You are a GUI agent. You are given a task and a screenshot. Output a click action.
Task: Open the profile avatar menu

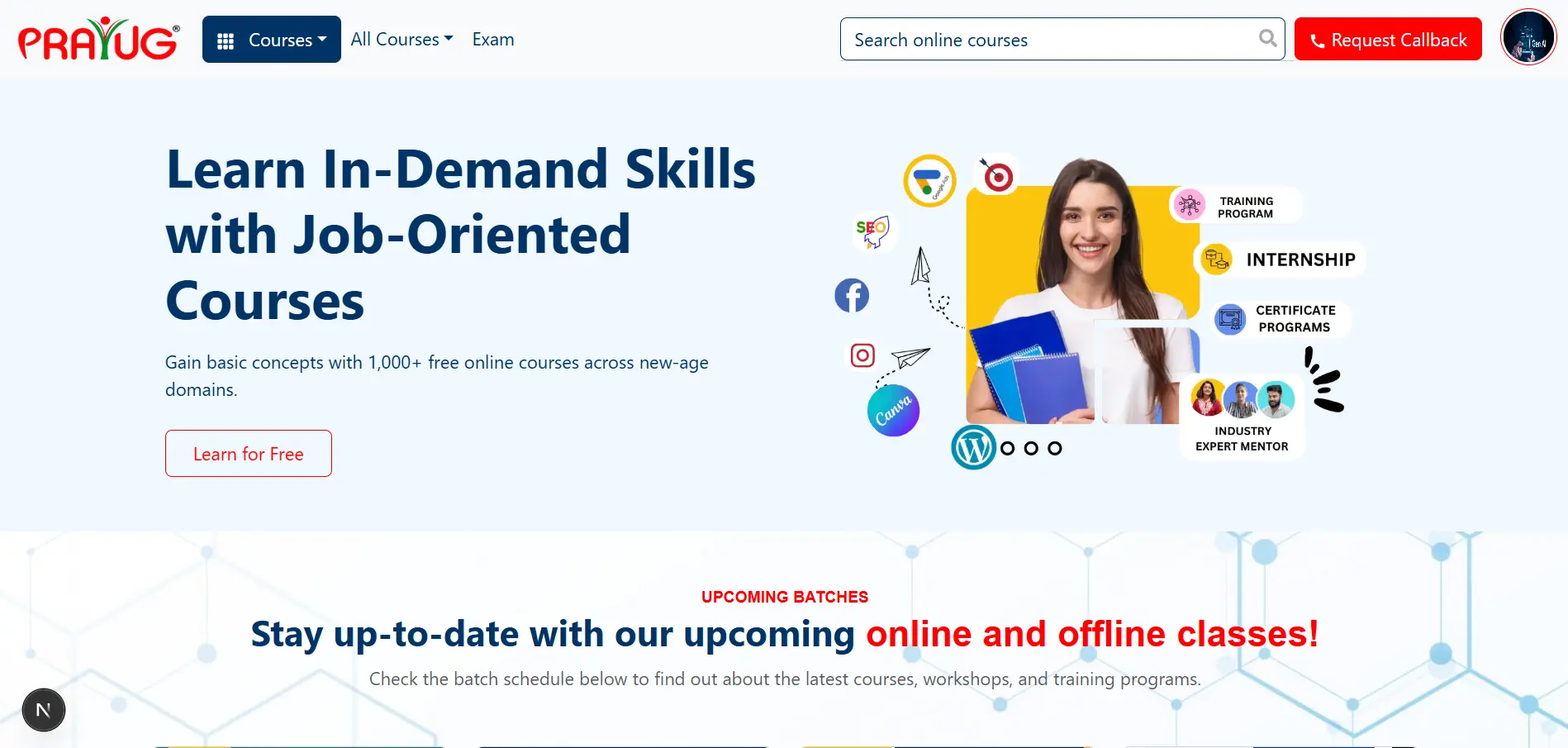(x=1528, y=36)
